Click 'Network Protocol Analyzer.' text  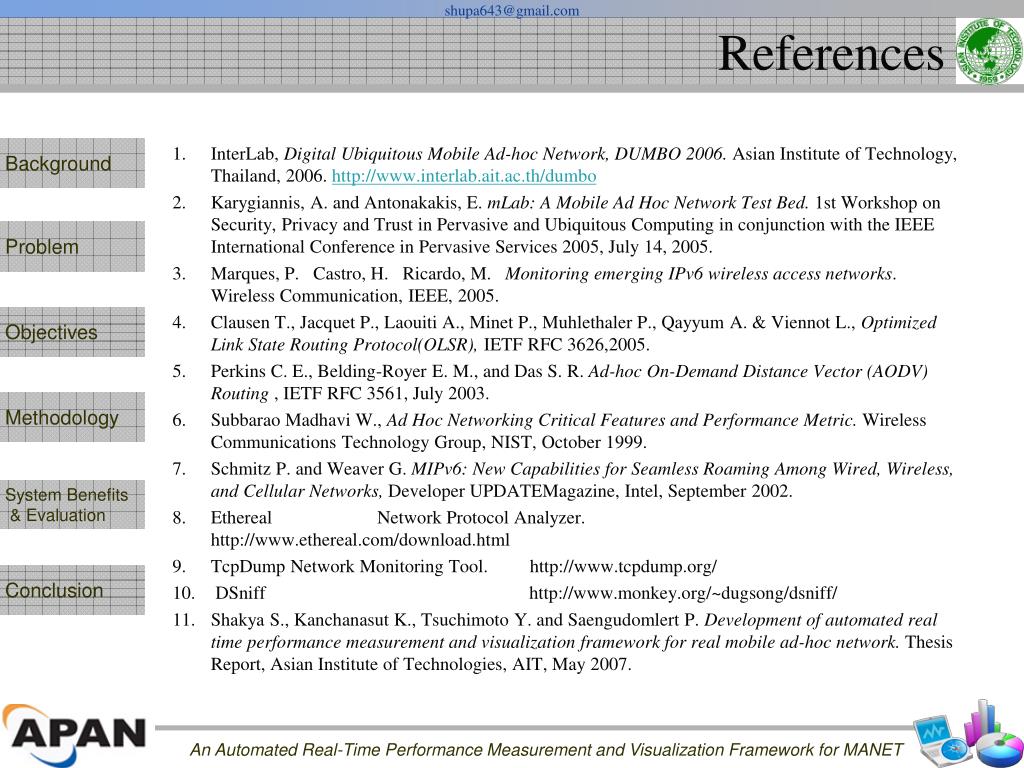(481, 518)
